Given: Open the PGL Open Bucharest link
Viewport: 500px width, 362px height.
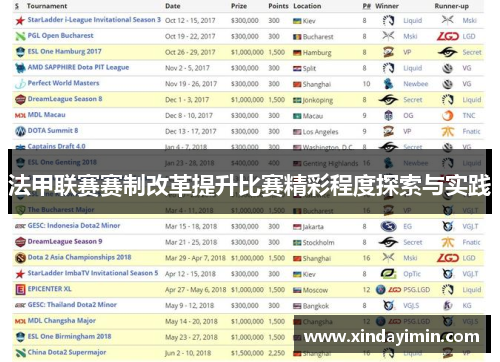Looking at the screenshot, I should pyautogui.click(x=60, y=35).
